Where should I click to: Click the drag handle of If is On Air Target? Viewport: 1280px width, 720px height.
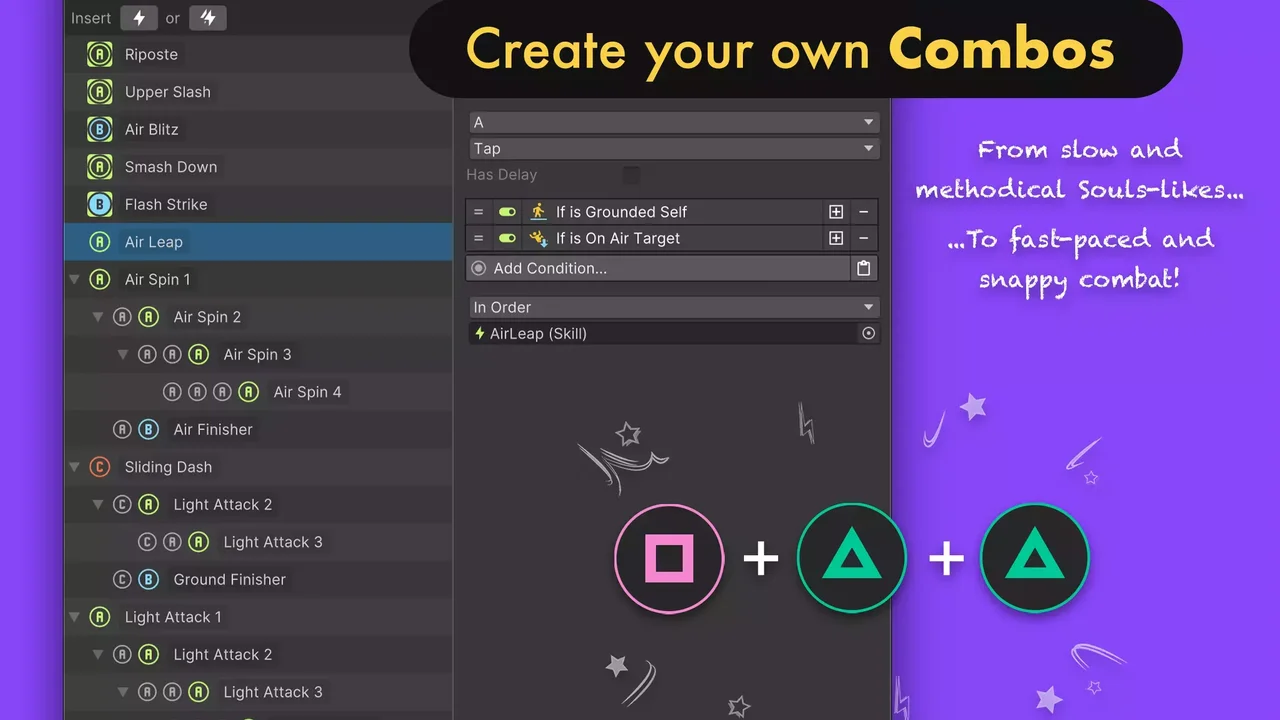coord(479,238)
